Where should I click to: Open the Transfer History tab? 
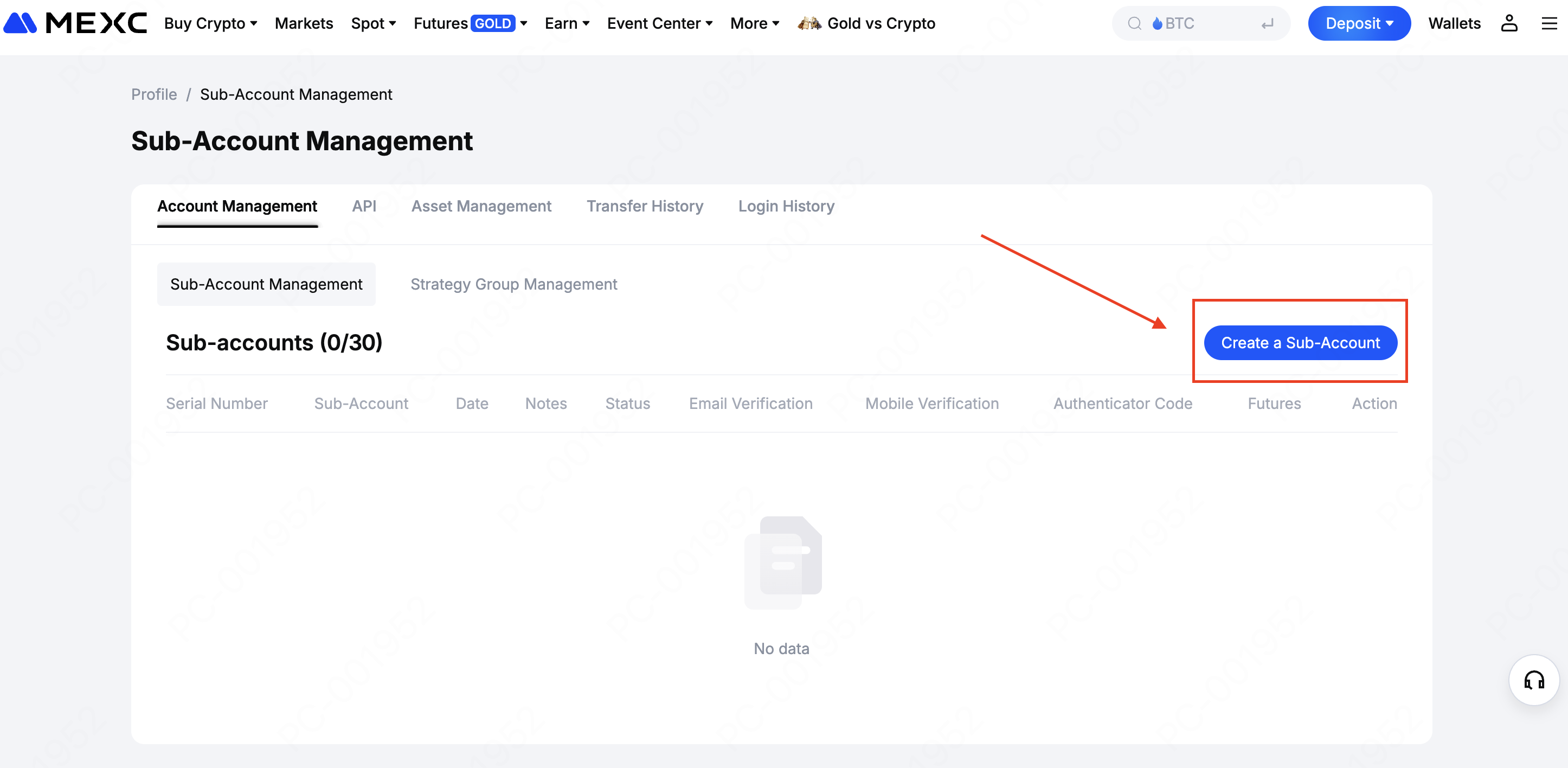645,206
